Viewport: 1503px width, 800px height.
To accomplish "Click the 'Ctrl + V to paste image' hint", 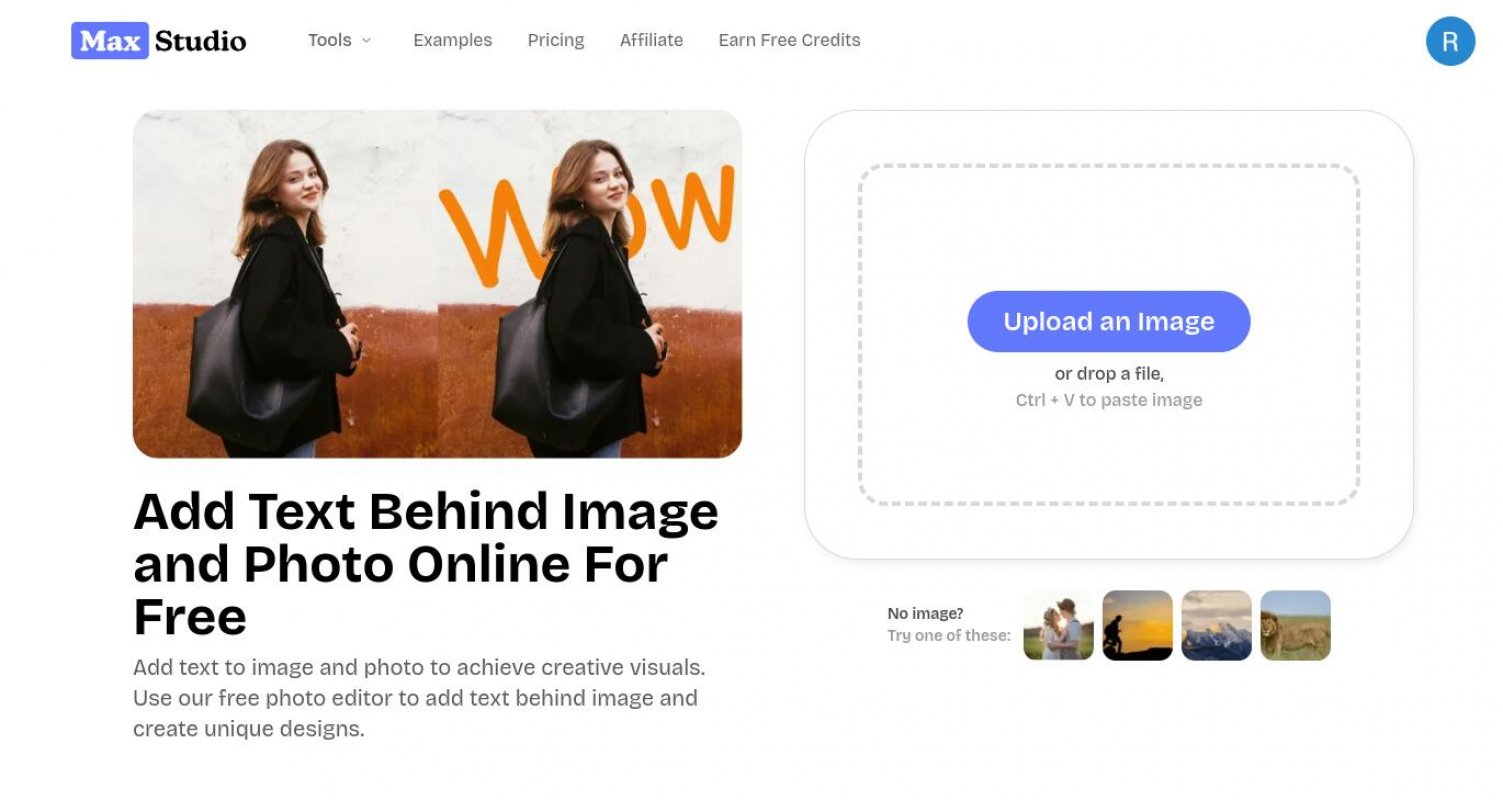I will 1108,400.
